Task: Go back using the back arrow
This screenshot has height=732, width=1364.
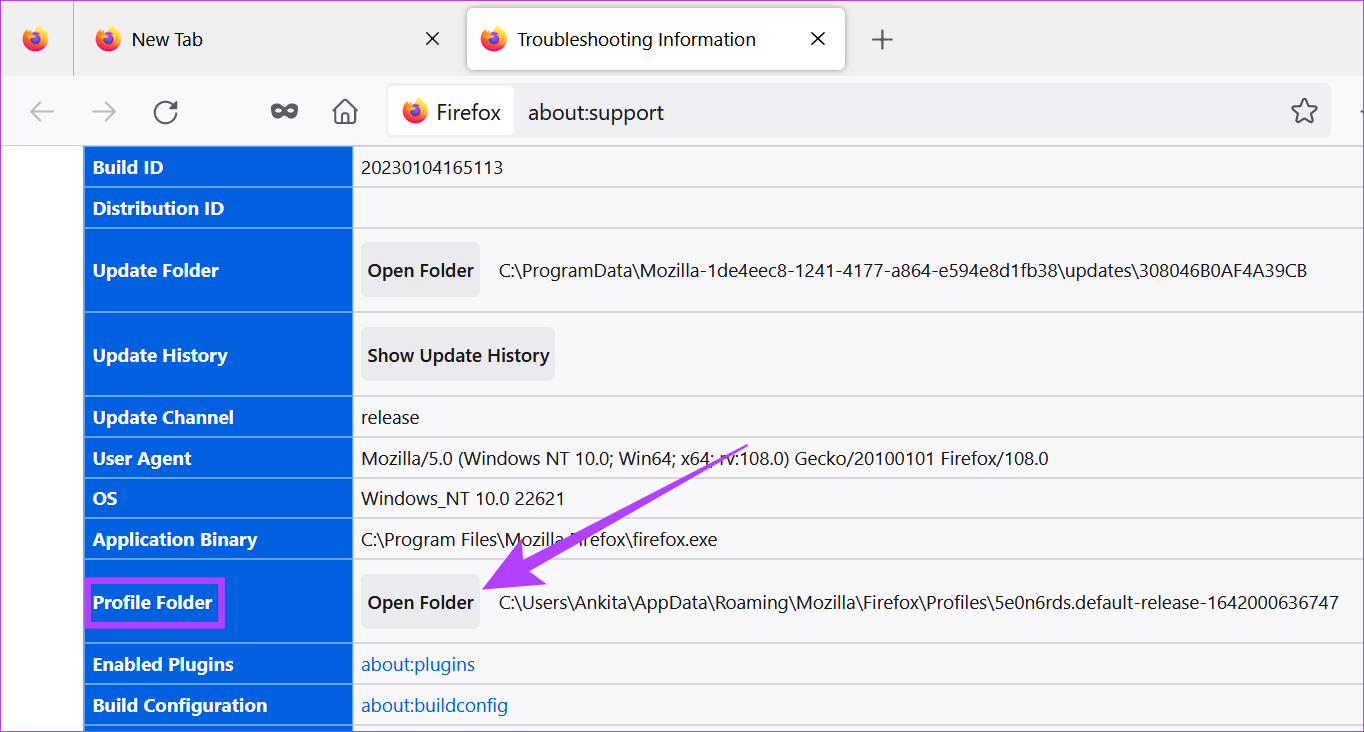Action: pyautogui.click(x=42, y=111)
